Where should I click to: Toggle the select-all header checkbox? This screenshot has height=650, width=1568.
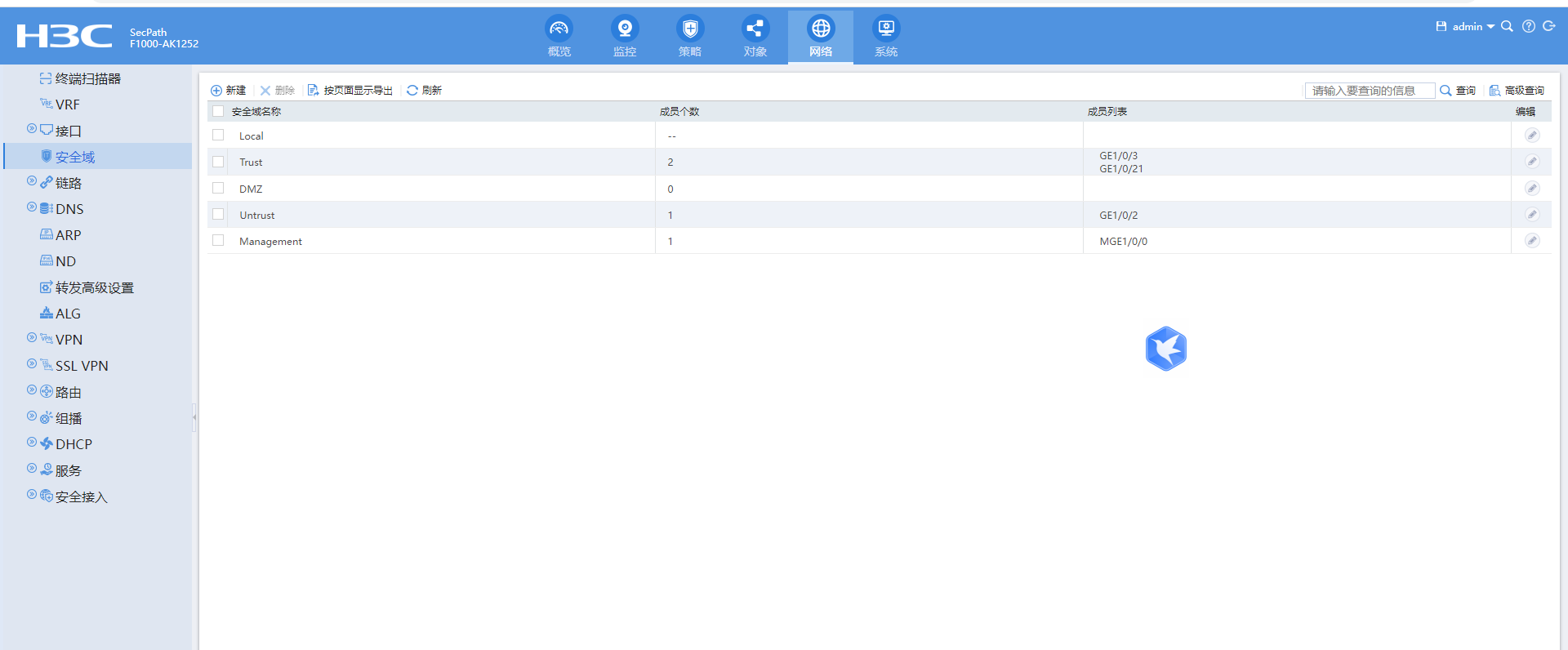tap(218, 111)
